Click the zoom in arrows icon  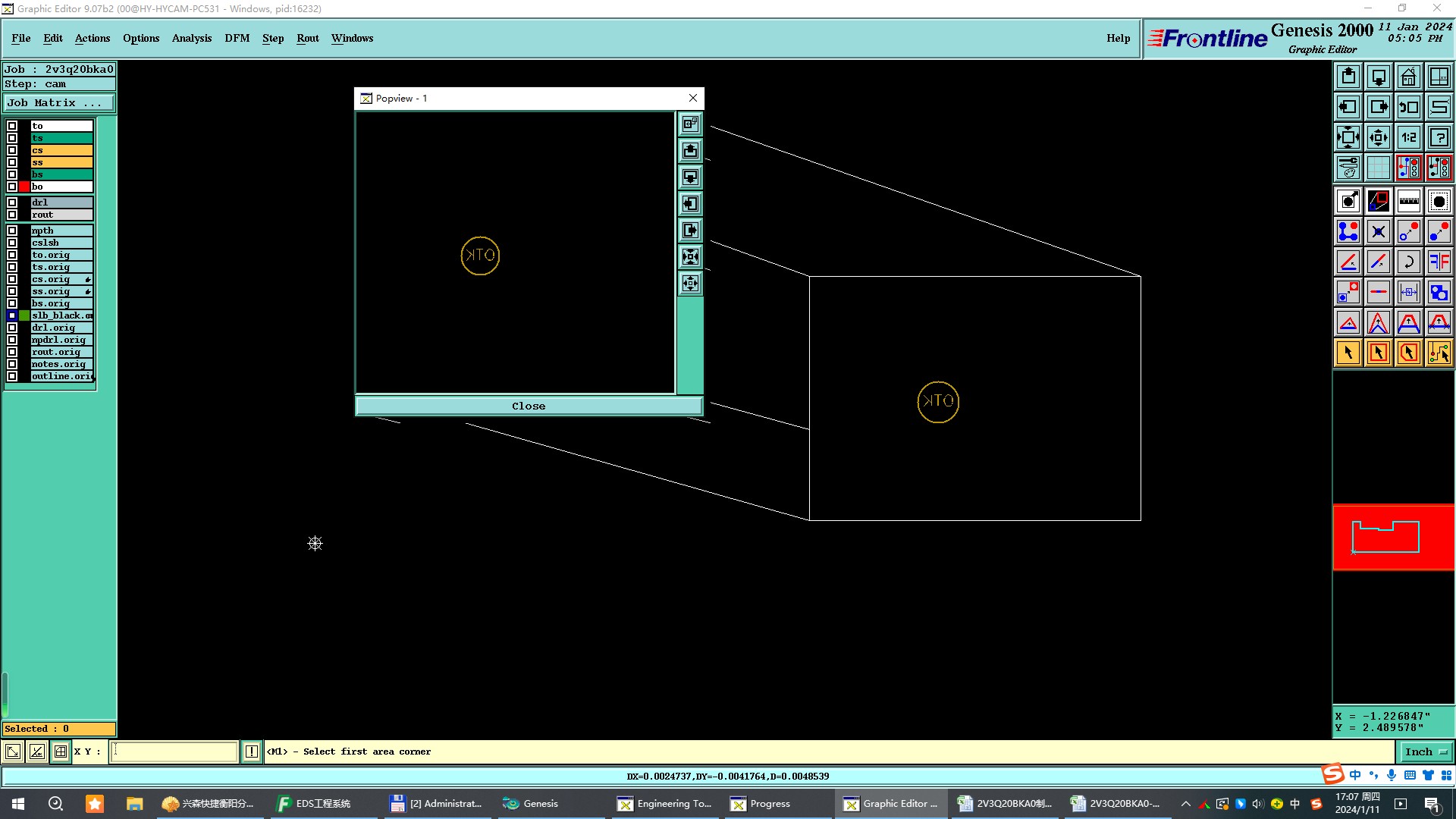[1348, 137]
